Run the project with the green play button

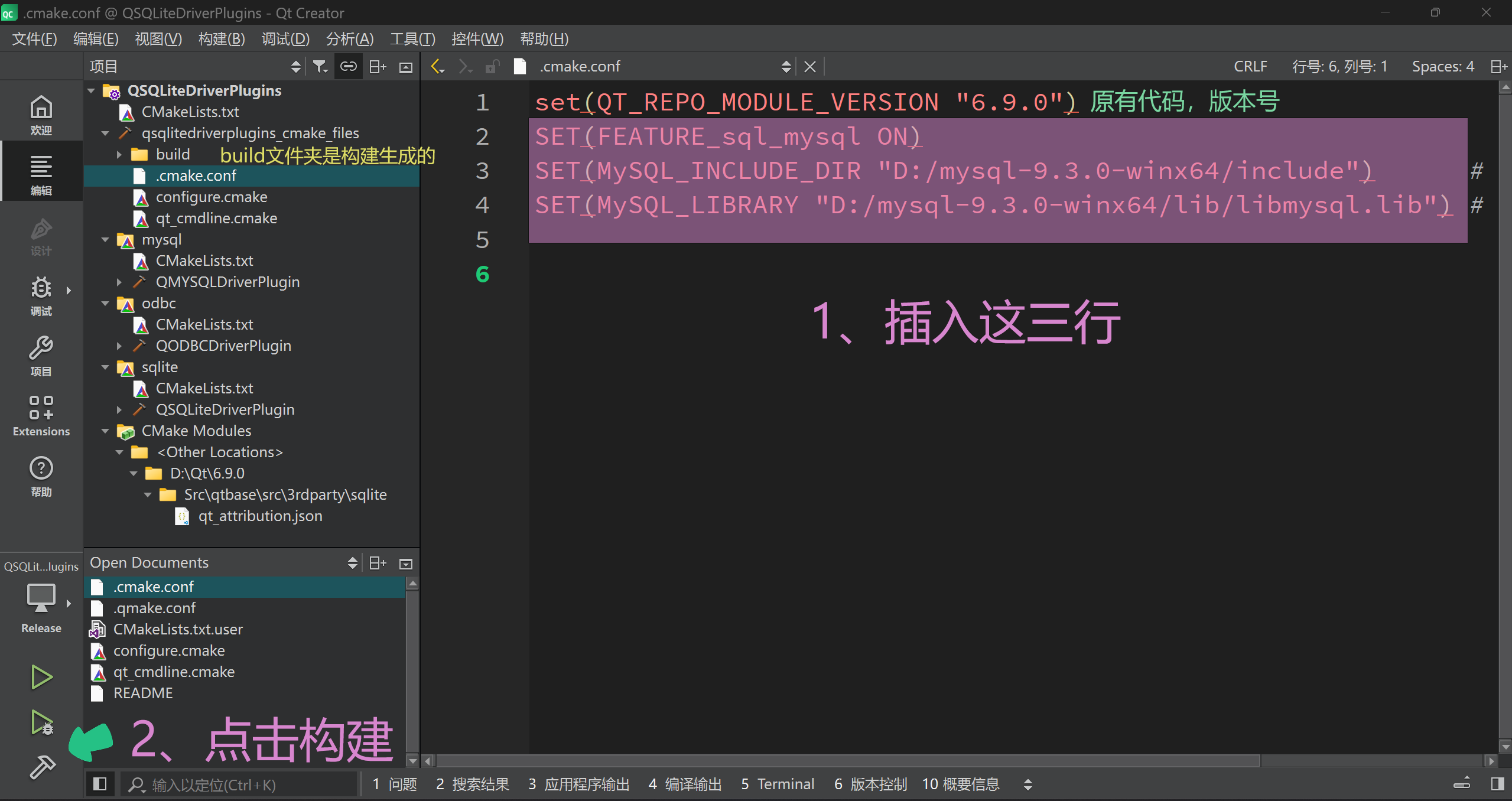tap(41, 678)
